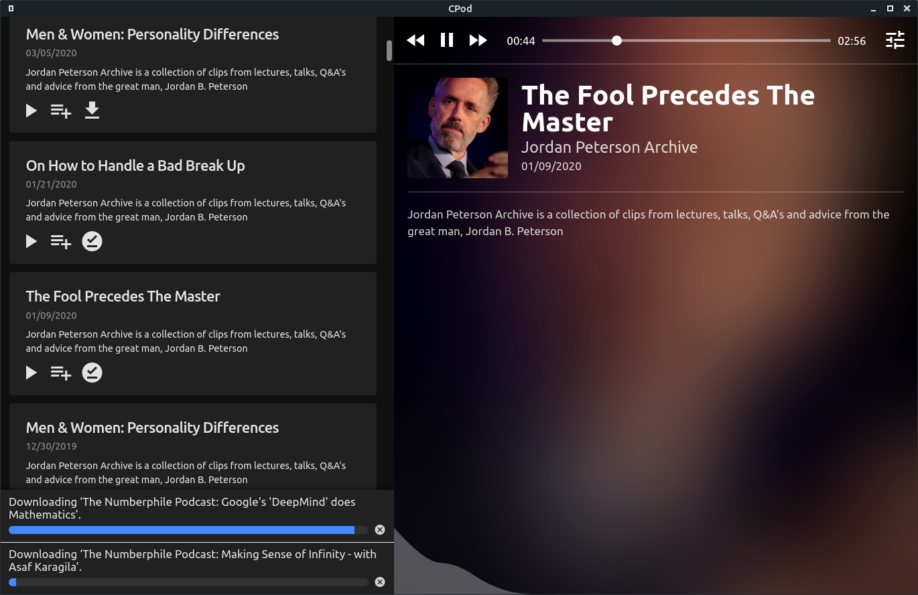Open the 12/30/2019 Men & Women episode title
Screen dimensions: 918x595
152,428
